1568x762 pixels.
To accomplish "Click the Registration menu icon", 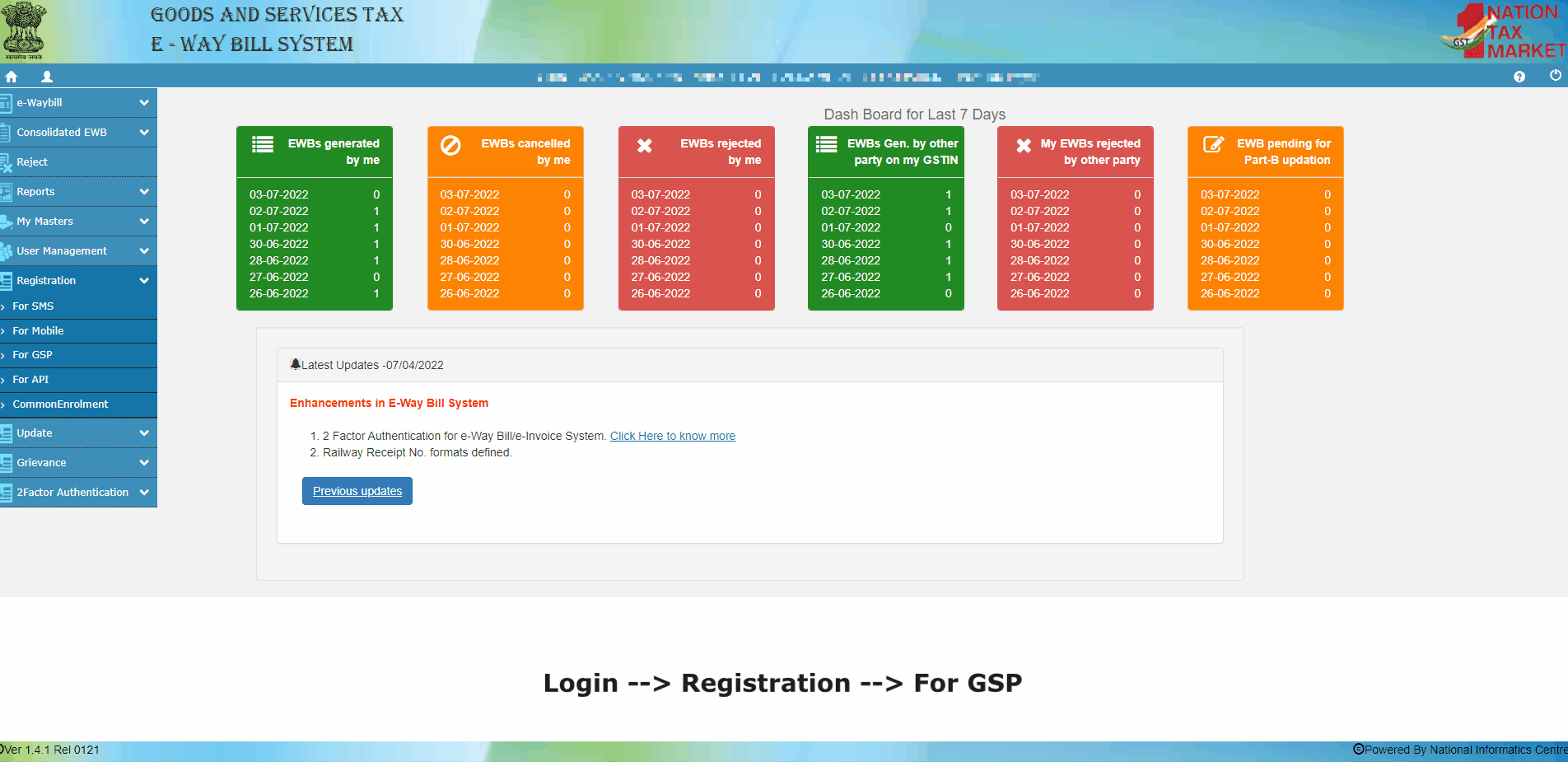I will pos(6,281).
